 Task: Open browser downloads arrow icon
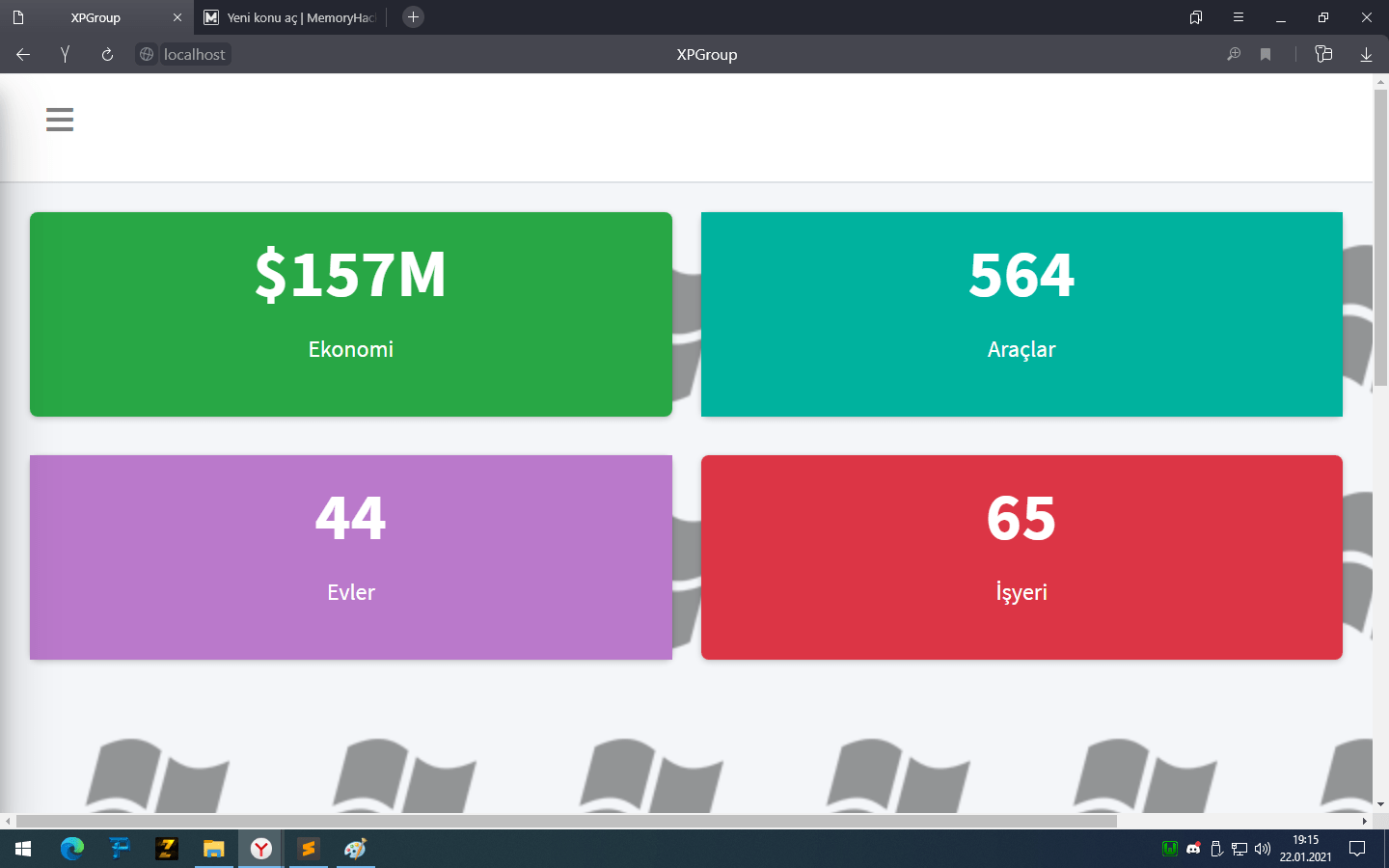coord(1366,55)
